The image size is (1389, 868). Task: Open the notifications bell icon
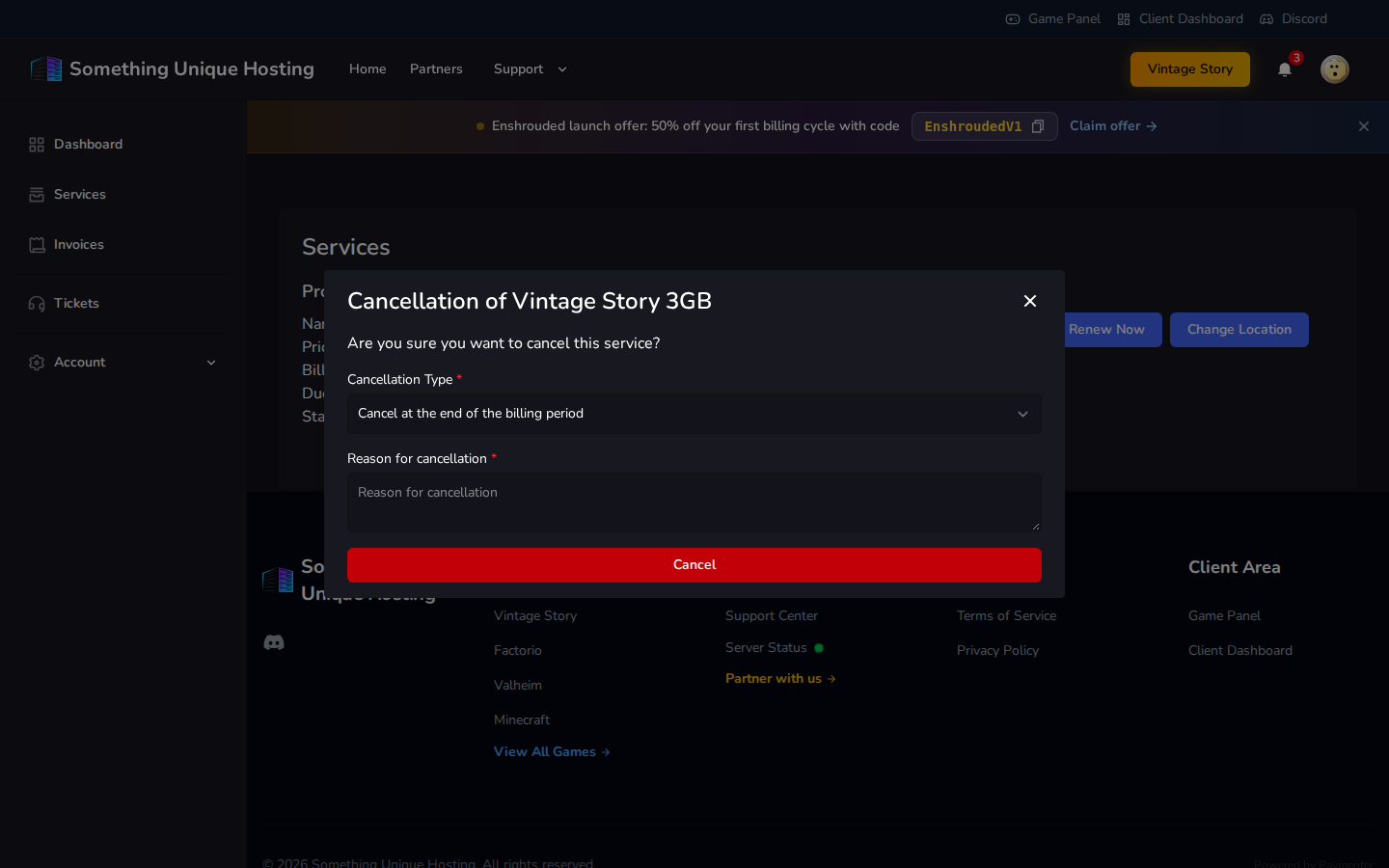point(1285,69)
